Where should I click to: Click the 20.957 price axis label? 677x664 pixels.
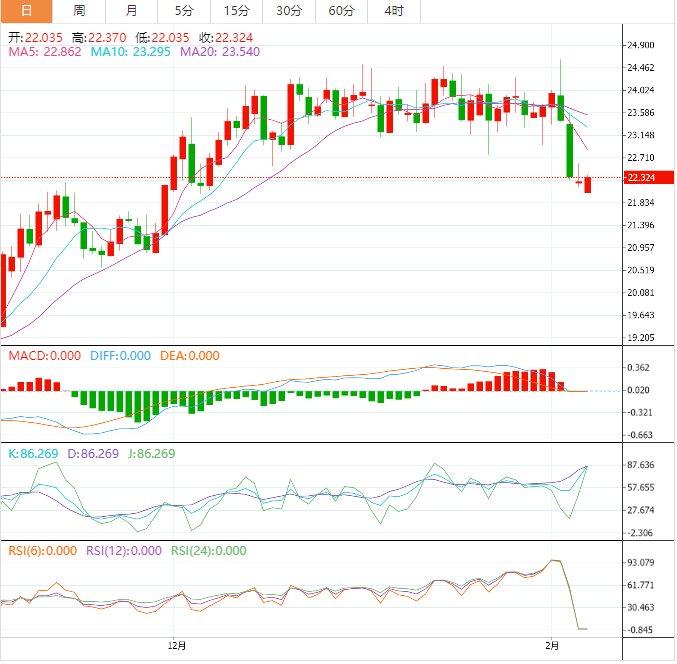[641, 248]
